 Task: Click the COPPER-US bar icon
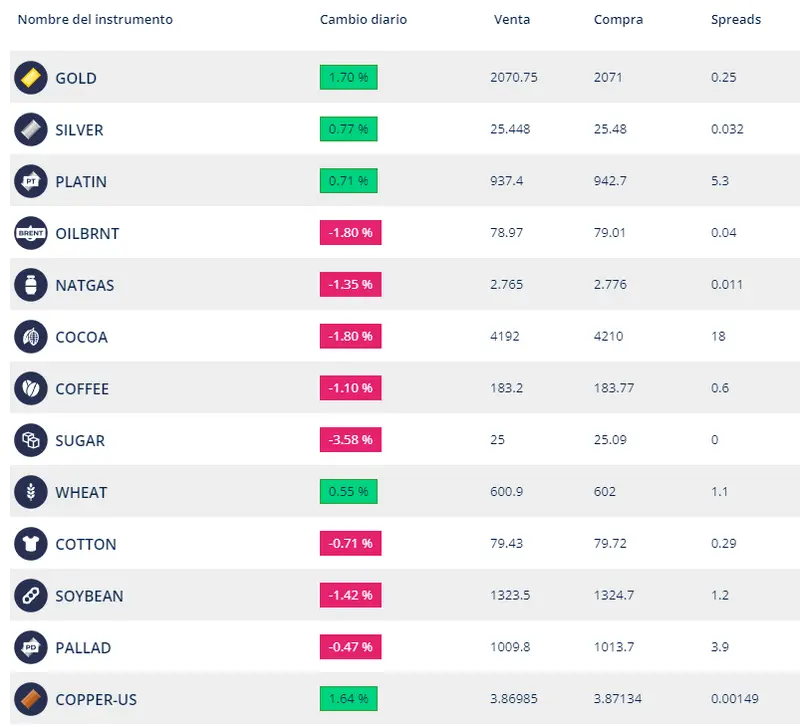(31, 699)
